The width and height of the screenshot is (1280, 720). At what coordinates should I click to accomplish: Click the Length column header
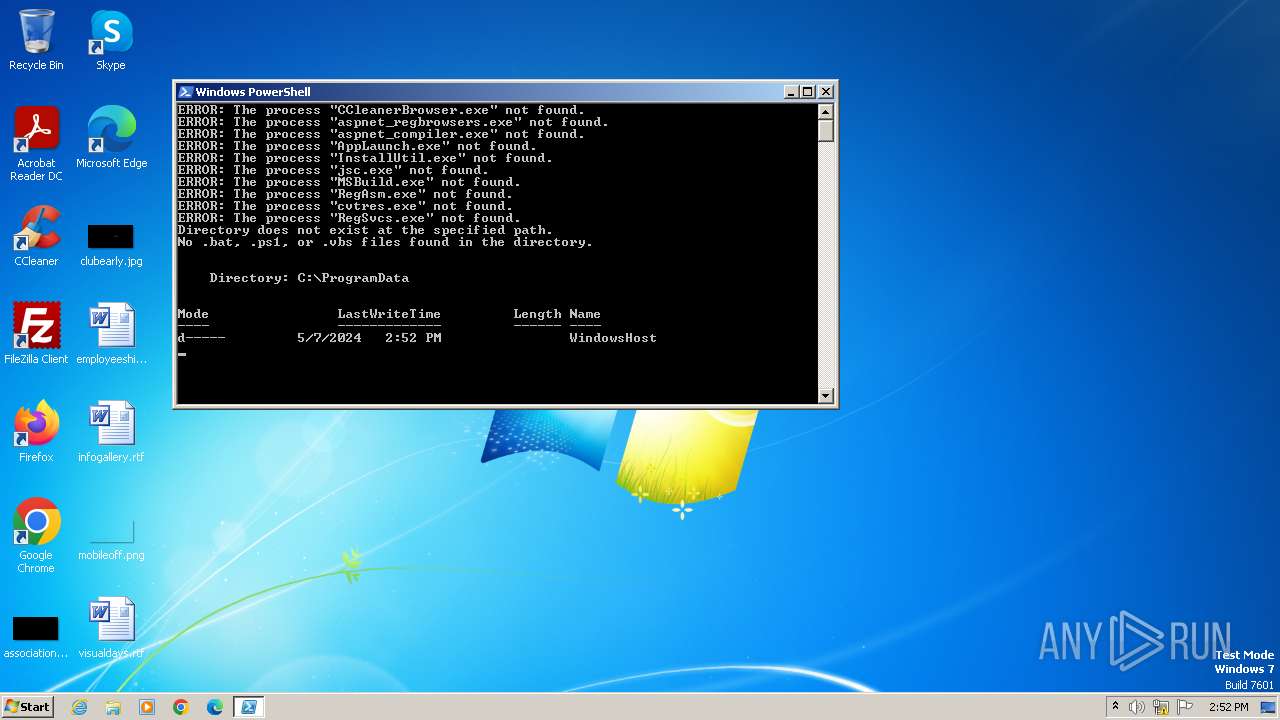[537, 314]
